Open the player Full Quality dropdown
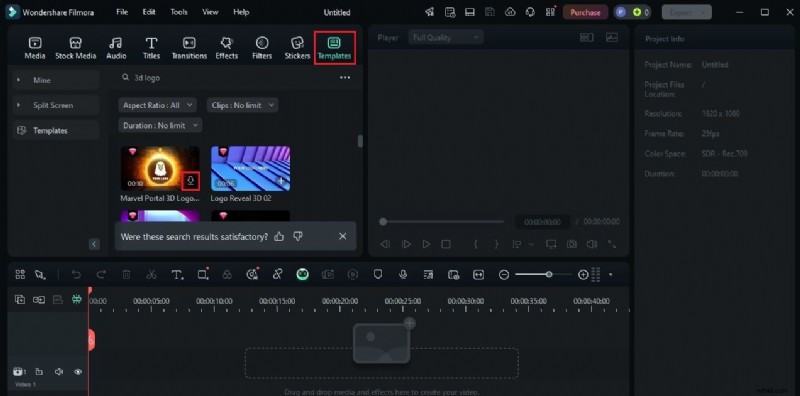Viewport: 800px width, 396px height. click(x=445, y=37)
